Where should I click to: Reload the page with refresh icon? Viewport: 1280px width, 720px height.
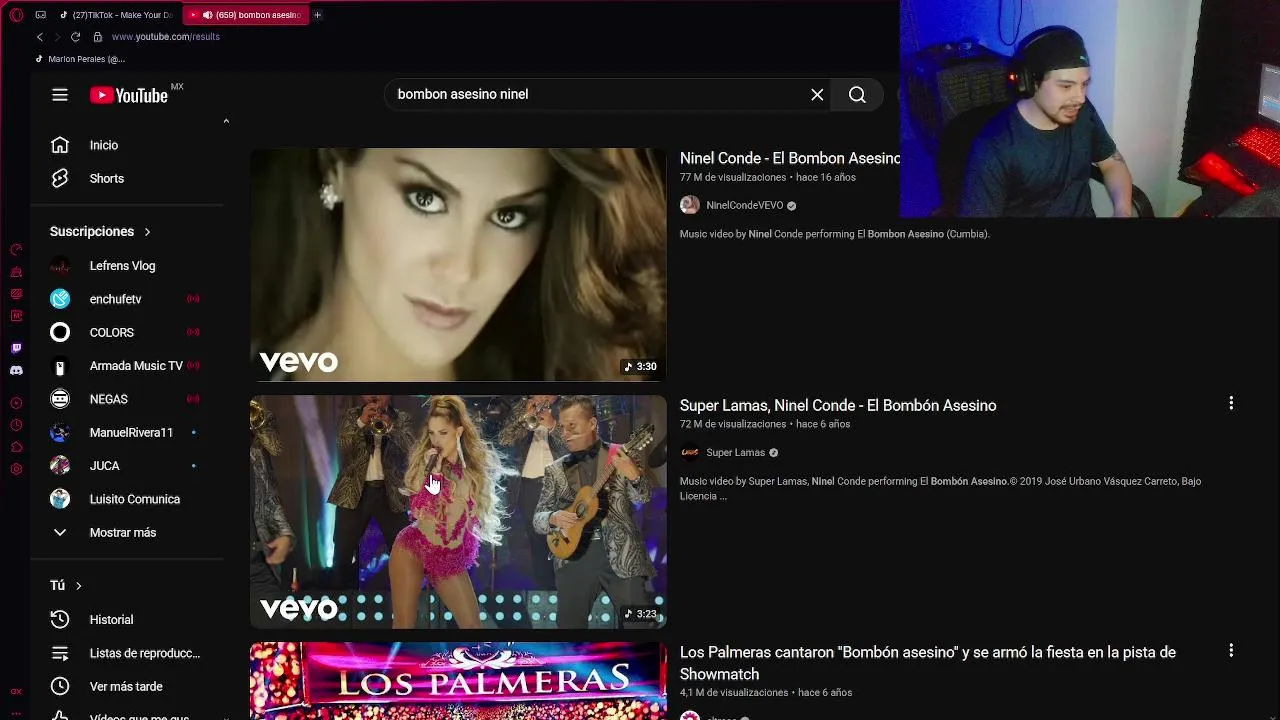(75, 37)
